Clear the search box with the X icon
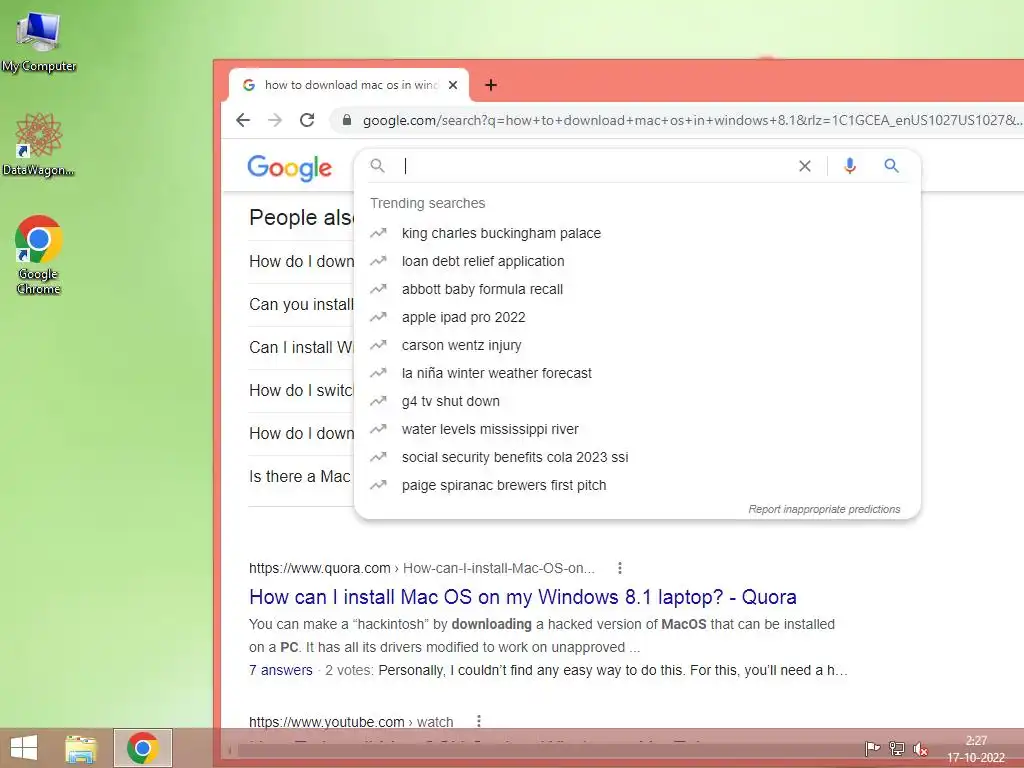This screenshot has width=1024, height=768. click(805, 166)
